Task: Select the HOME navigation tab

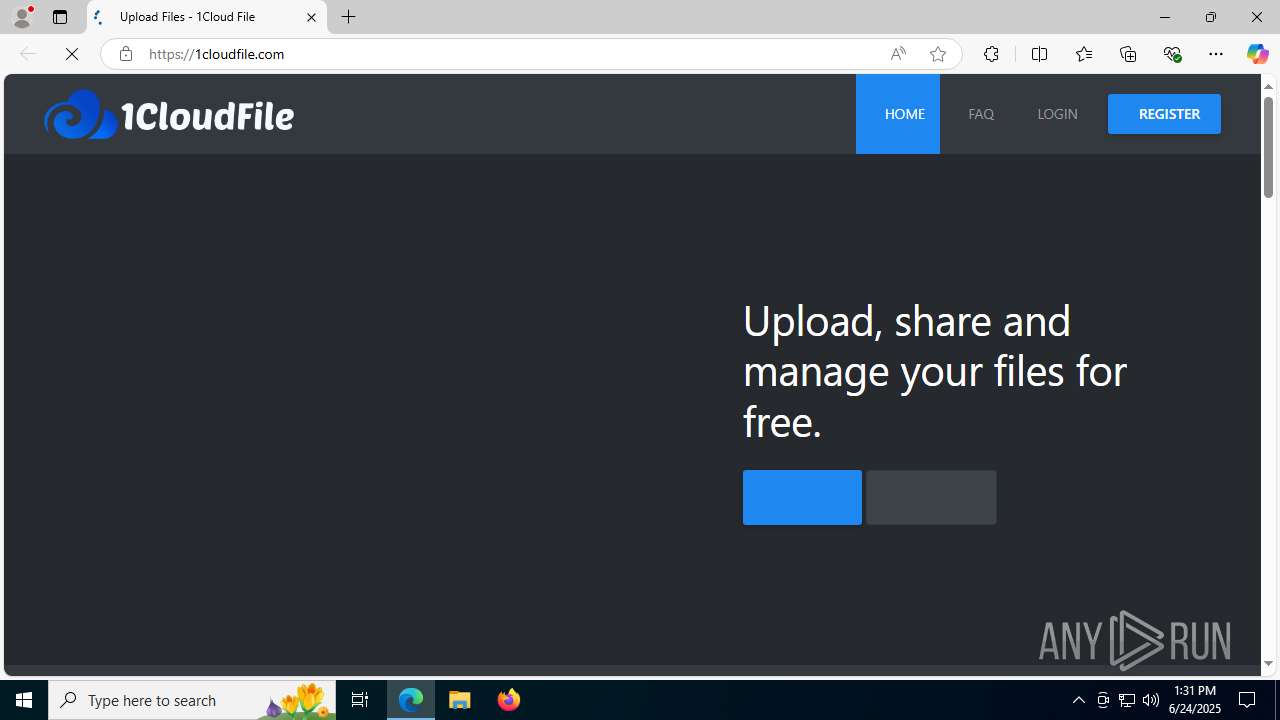Action: coord(898,114)
